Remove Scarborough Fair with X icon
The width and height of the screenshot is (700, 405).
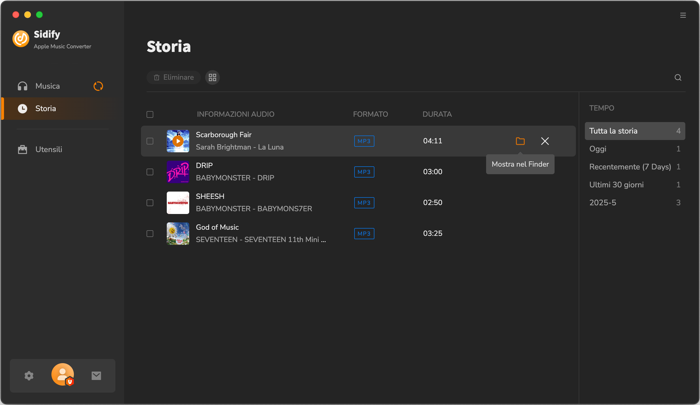click(x=545, y=141)
